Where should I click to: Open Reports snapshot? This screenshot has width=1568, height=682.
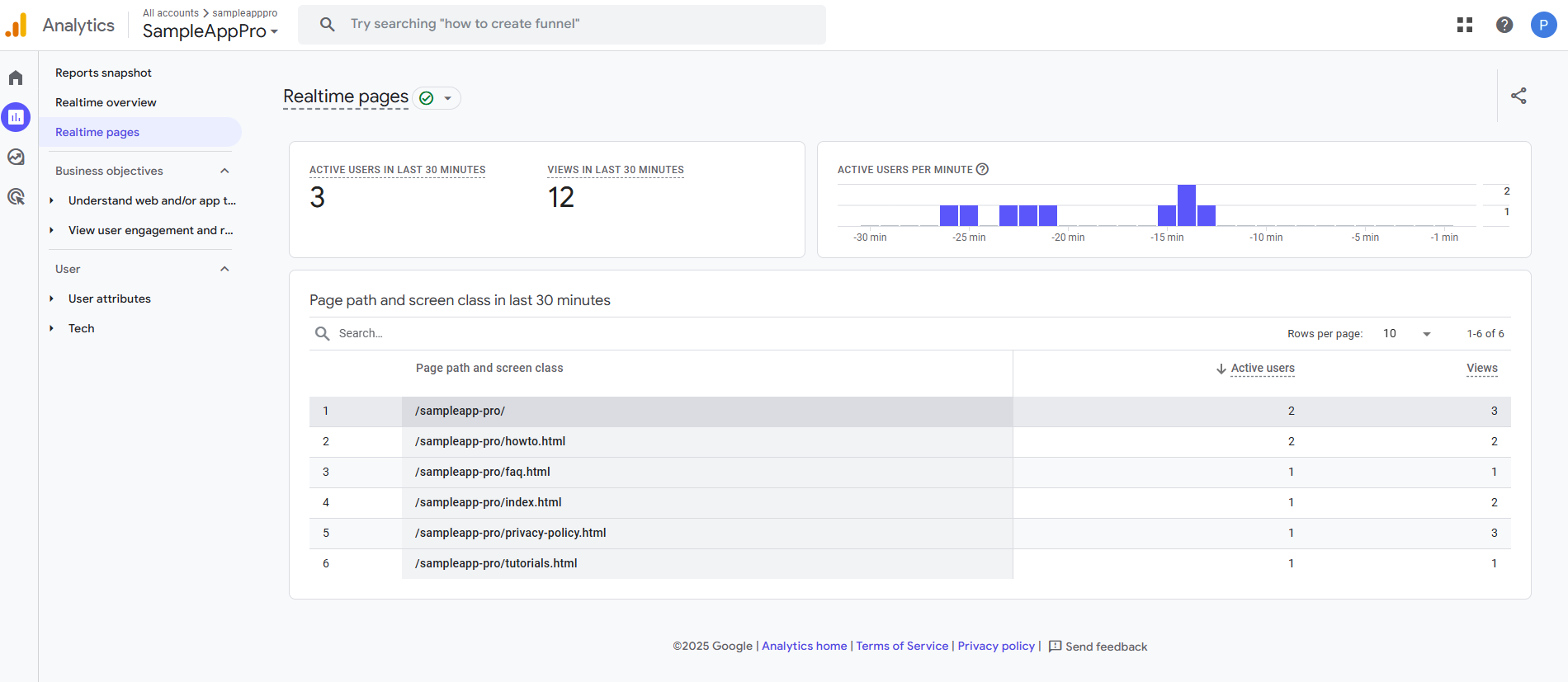click(103, 73)
